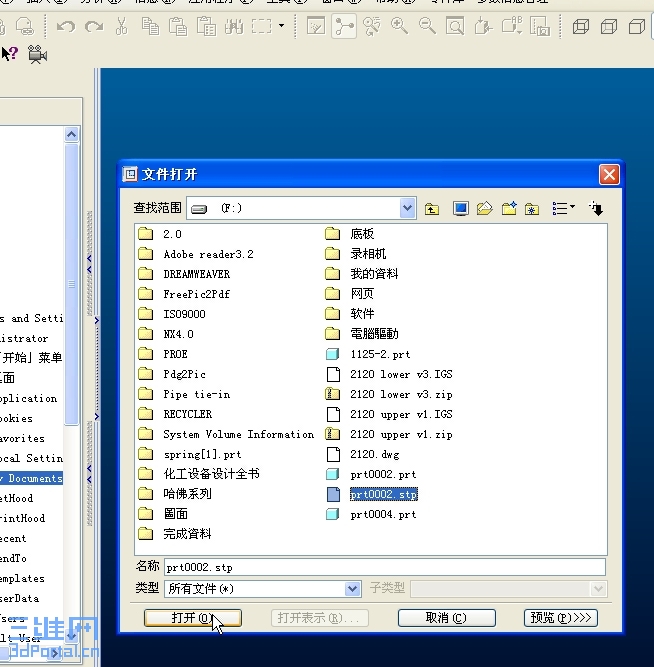Select file 1125-2.prt
The image size is (654, 667).
380,354
